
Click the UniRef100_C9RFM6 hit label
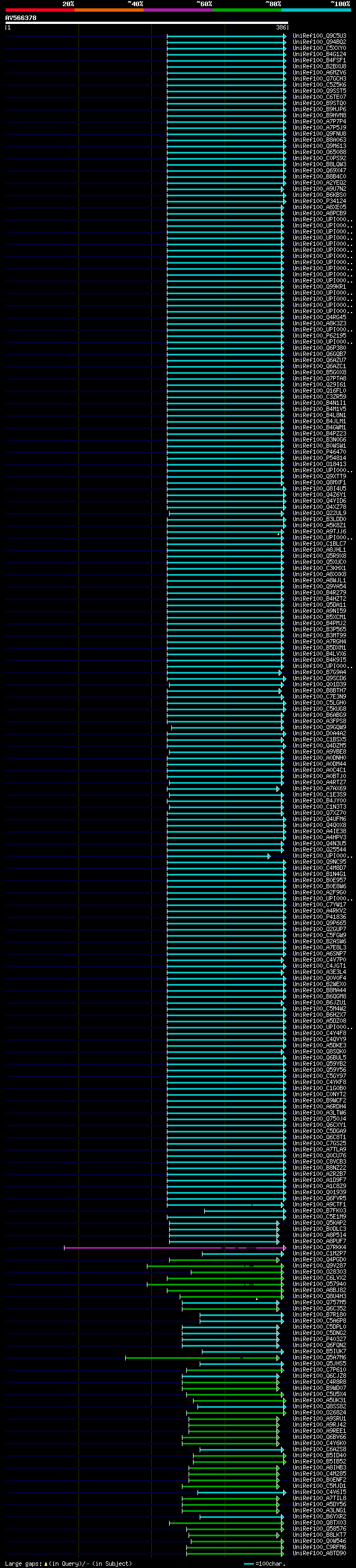[x=319, y=1547]
